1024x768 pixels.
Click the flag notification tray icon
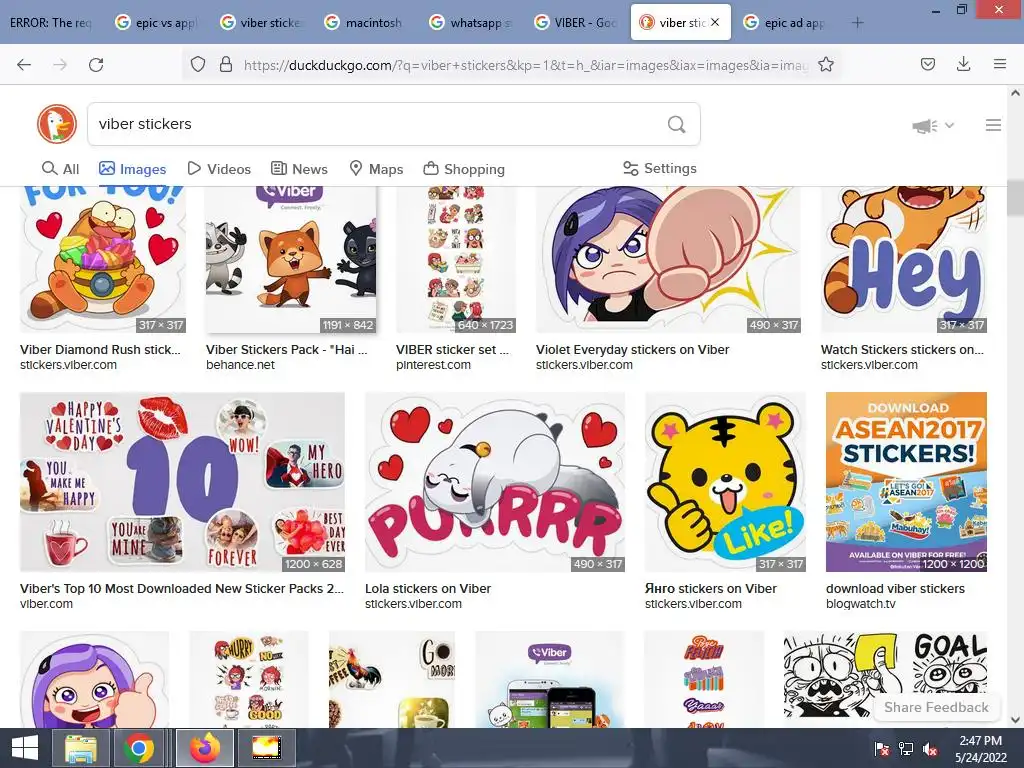tap(881, 749)
